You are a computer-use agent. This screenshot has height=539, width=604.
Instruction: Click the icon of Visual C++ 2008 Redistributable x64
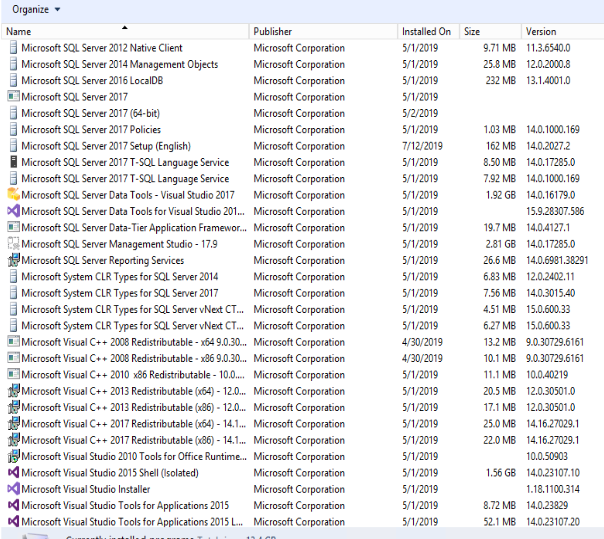point(13,342)
